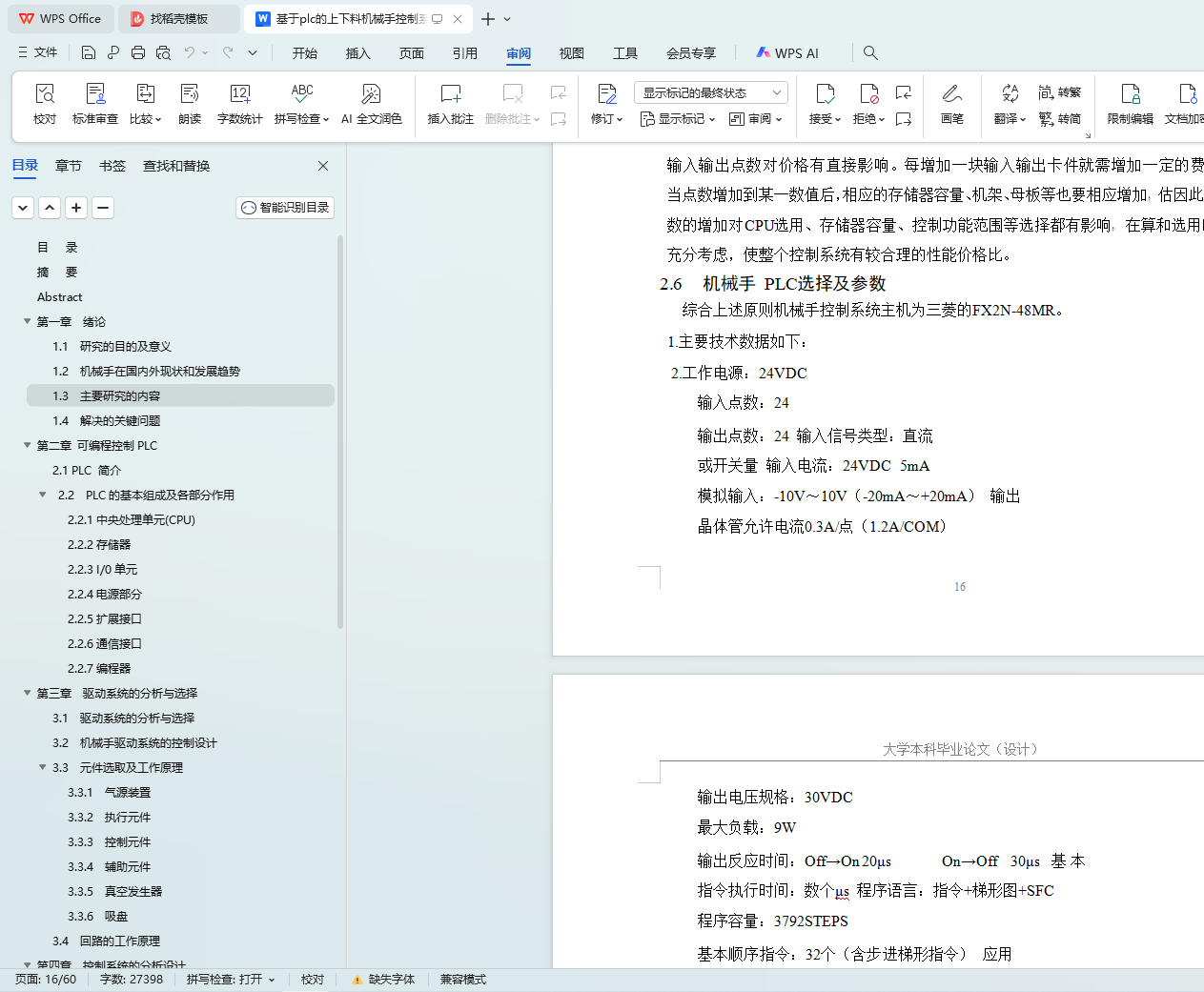Go to 3.4 回路的工作原理 heading
This screenshot has height=992, width=1204.
point(107,941)
